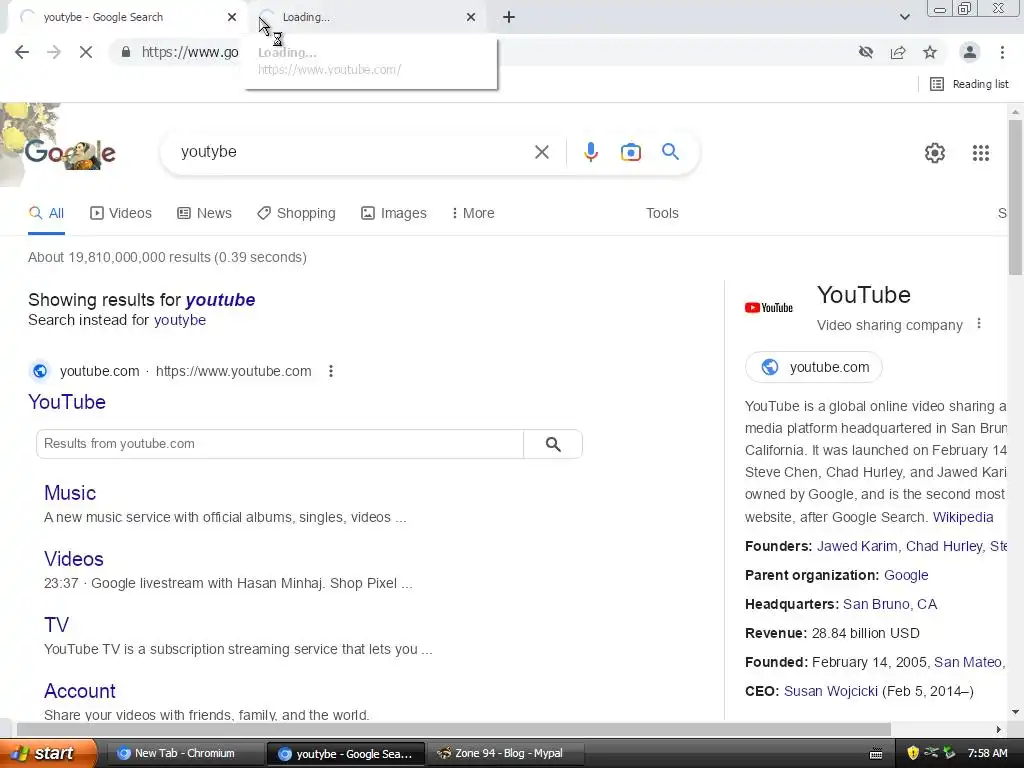Bookmark this page with the star
Viewport: 1024px width, 768px height.
pos(930,52)
